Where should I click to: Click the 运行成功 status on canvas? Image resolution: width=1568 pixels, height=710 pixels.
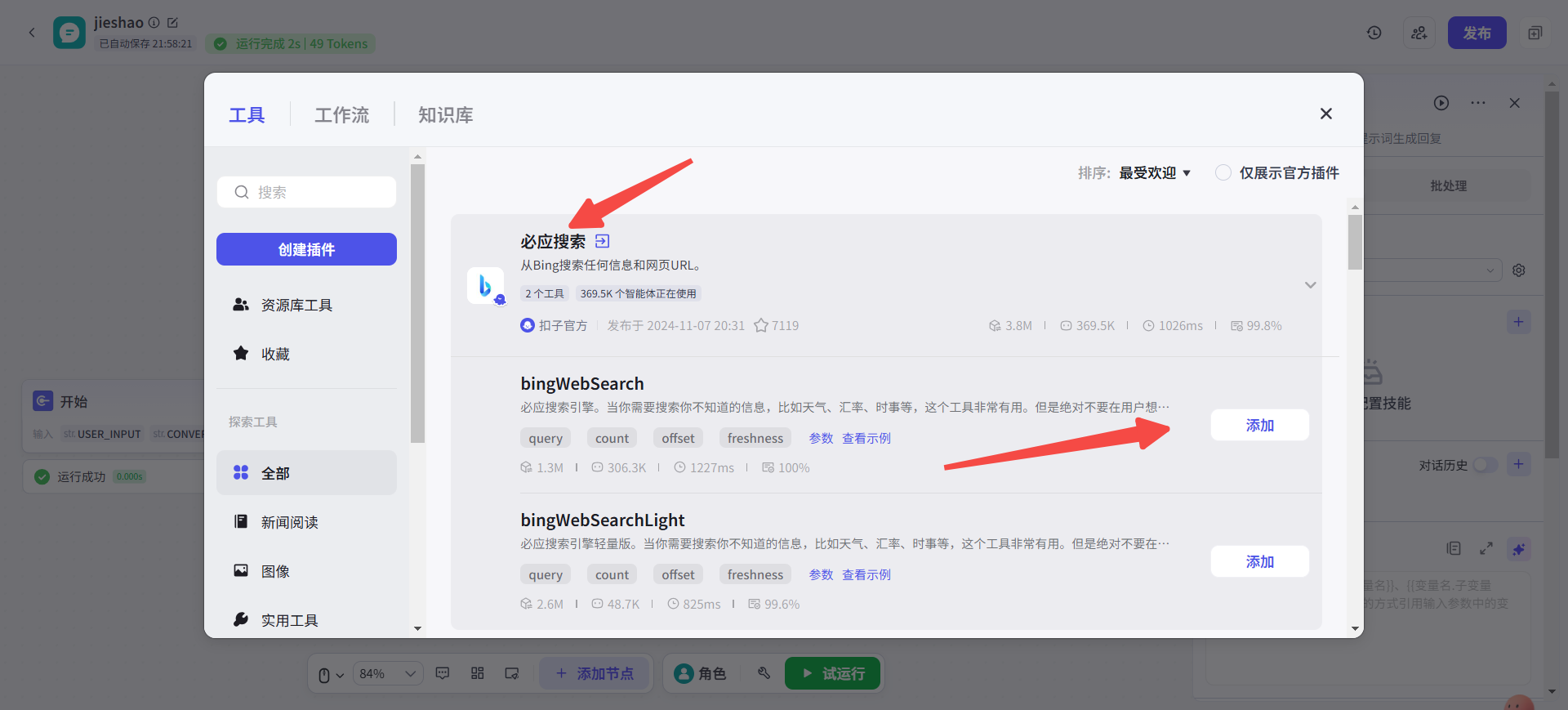click(81, 476)
